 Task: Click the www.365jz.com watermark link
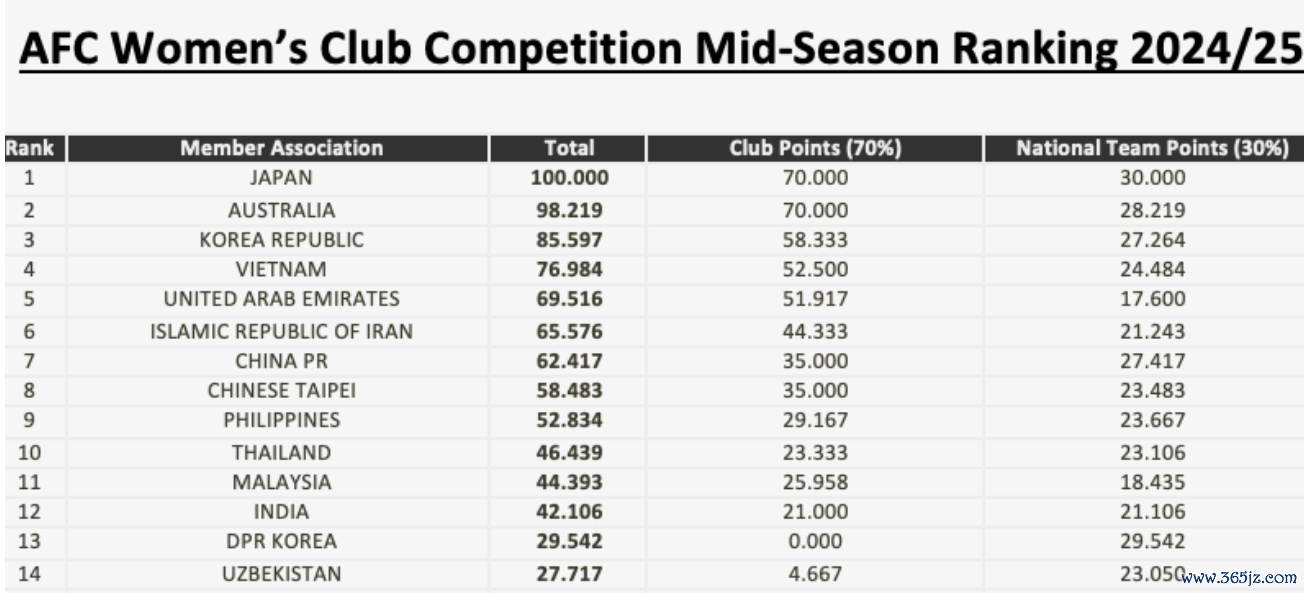1240,577
